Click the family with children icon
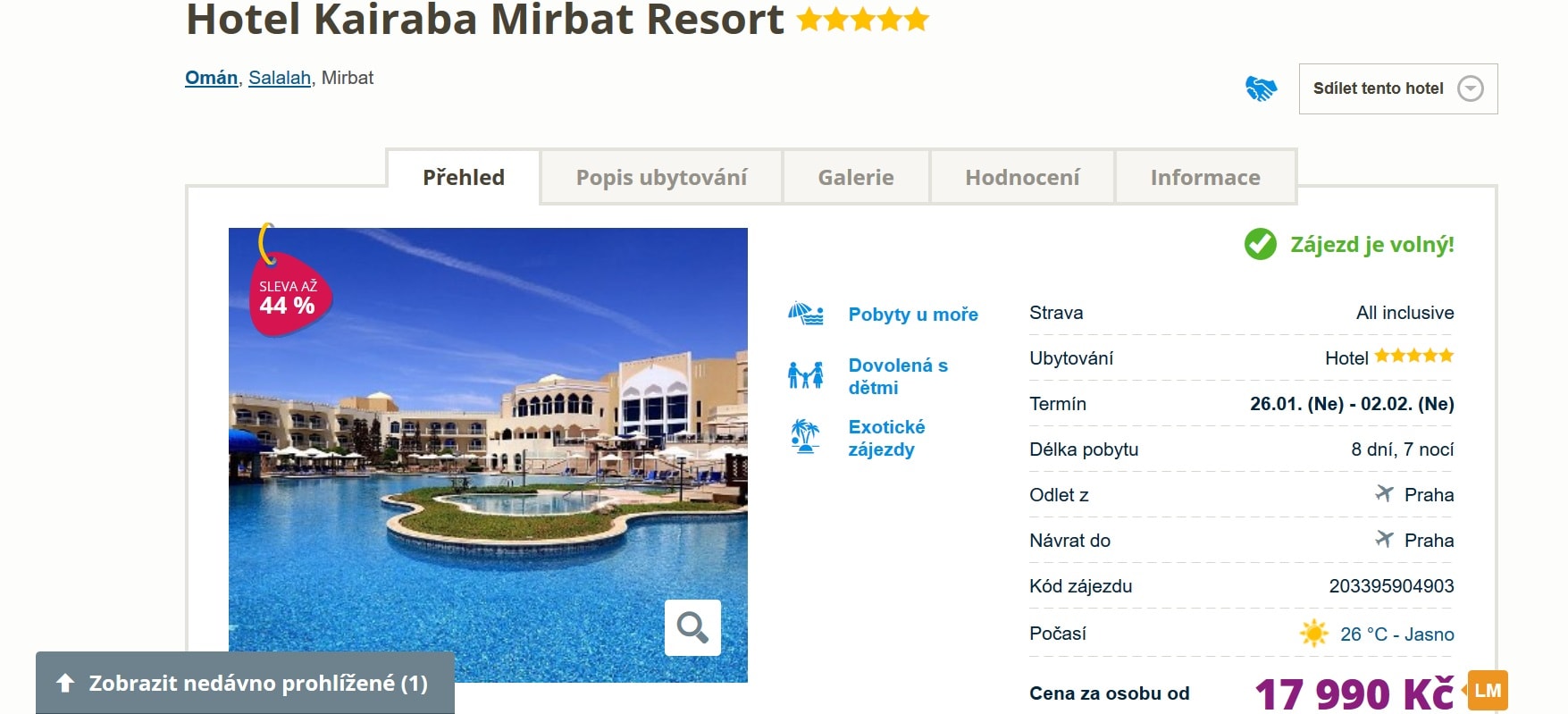The width and height of the screenshot is (1568, 714). (x=805, y=375)
